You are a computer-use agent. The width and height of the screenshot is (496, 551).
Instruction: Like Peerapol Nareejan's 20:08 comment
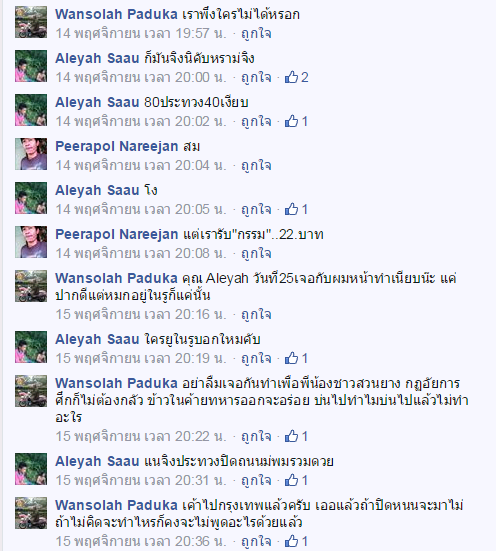(256, 253)
